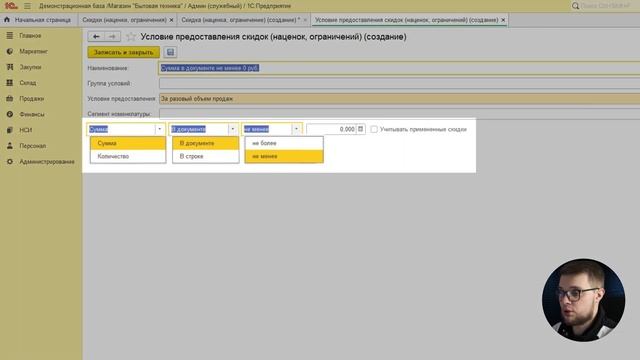The height and width of the screenshot is (360, 640).
Task: Open Главное in the sidebar
Action: [30, 36]
